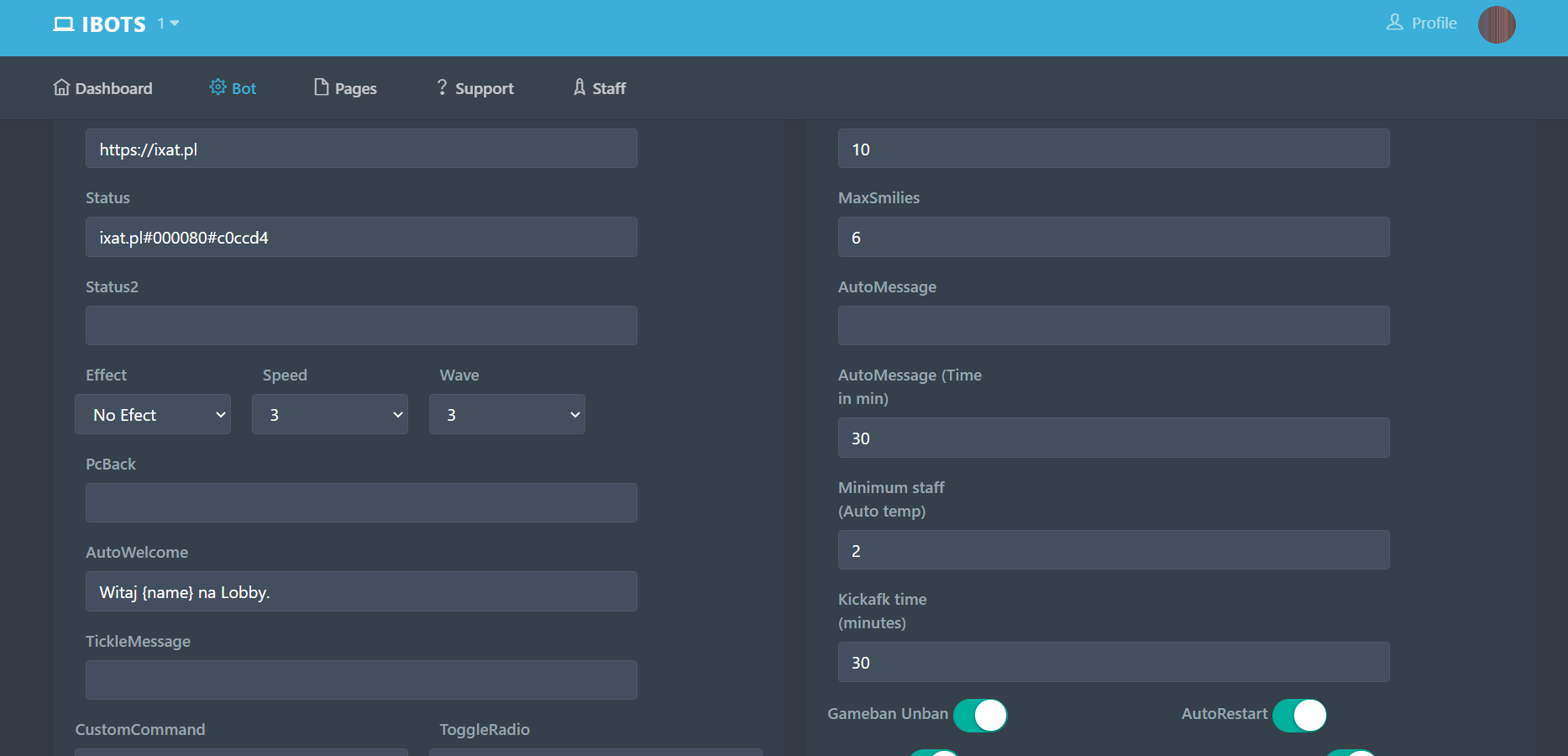Image resolution: width=1568 pixels, height=756 pixels.
Task: Expand the Effect dropdown
Action: pos(153,415)
